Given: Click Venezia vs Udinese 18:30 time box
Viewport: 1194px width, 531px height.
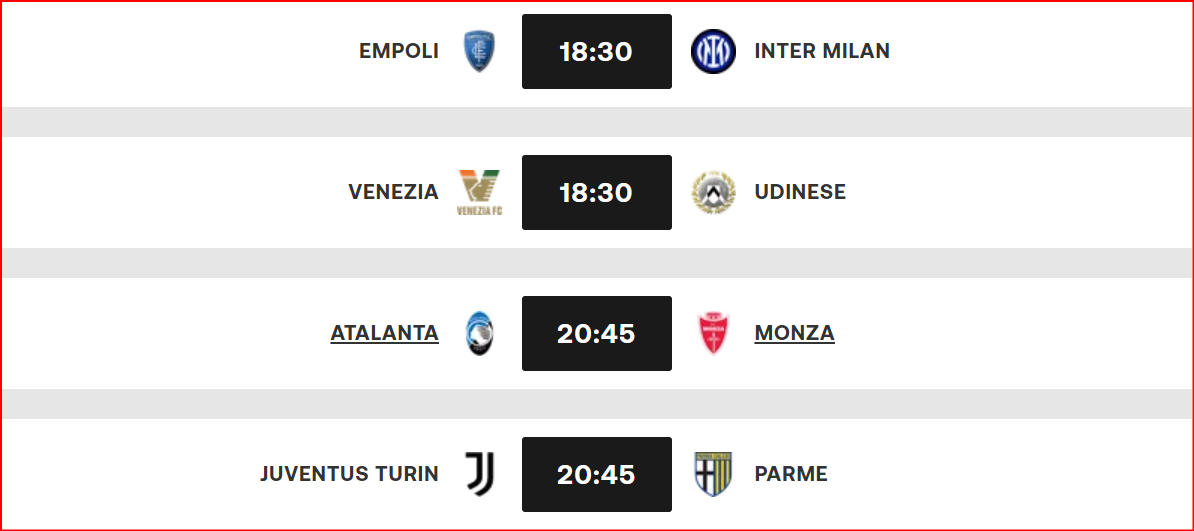Looking at the screenshot, I should 597,193.
